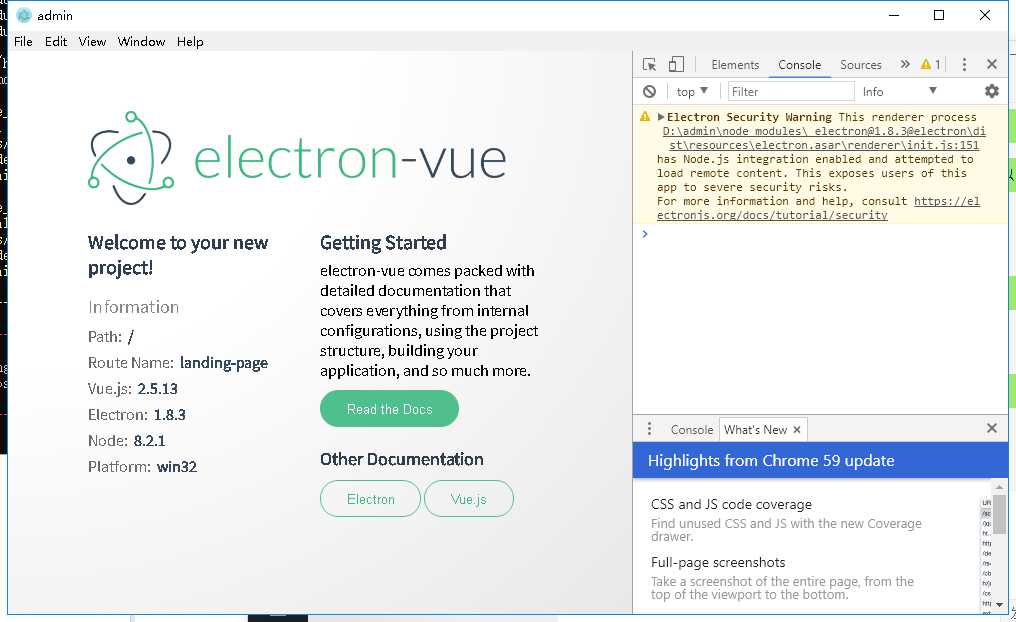Close the What's New tab
Screen dimensions: 1016x622
coord(797,430)
